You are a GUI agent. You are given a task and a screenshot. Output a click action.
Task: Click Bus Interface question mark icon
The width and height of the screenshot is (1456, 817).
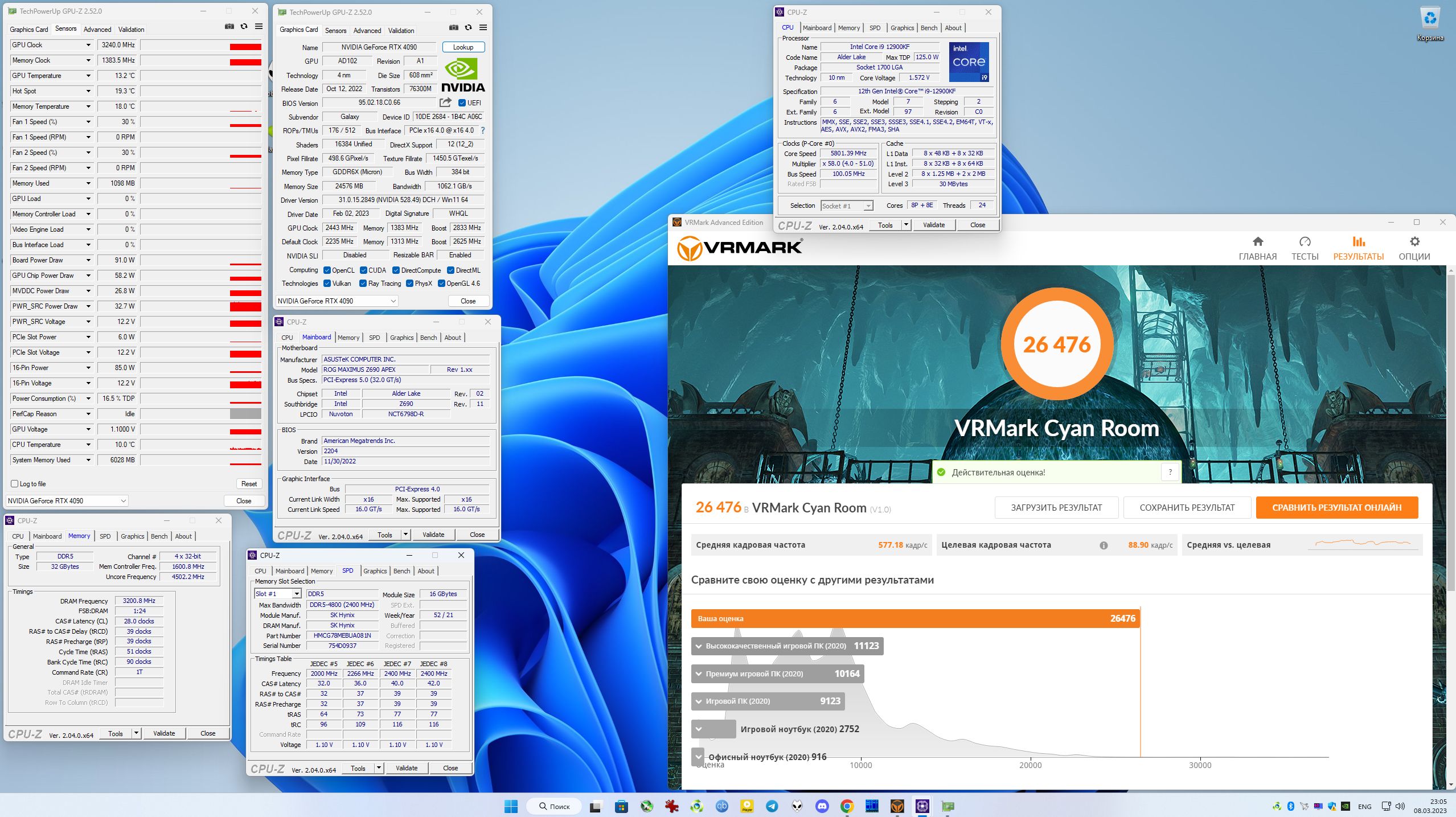(x=483, y=130)
